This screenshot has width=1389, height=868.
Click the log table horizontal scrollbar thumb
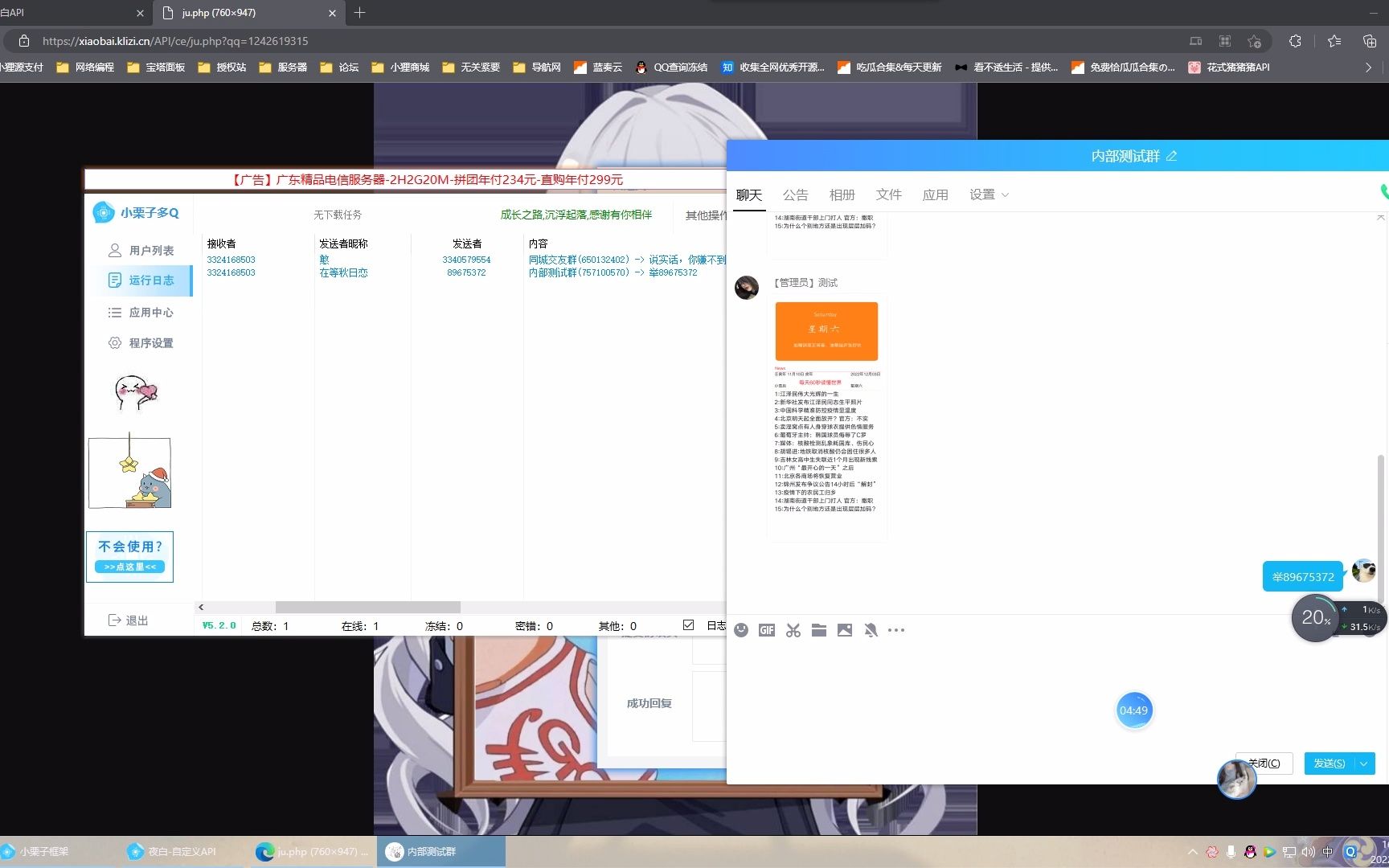(x=368, y=608)
